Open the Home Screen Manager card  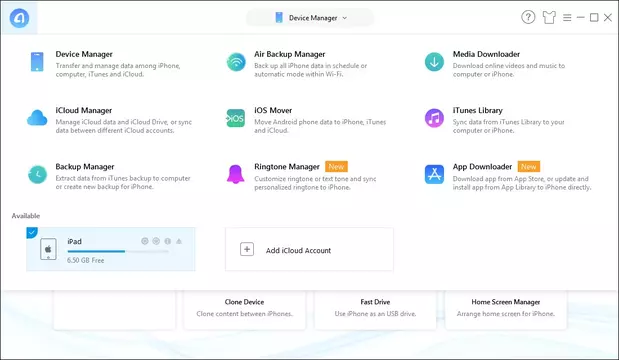pos(506,310)
